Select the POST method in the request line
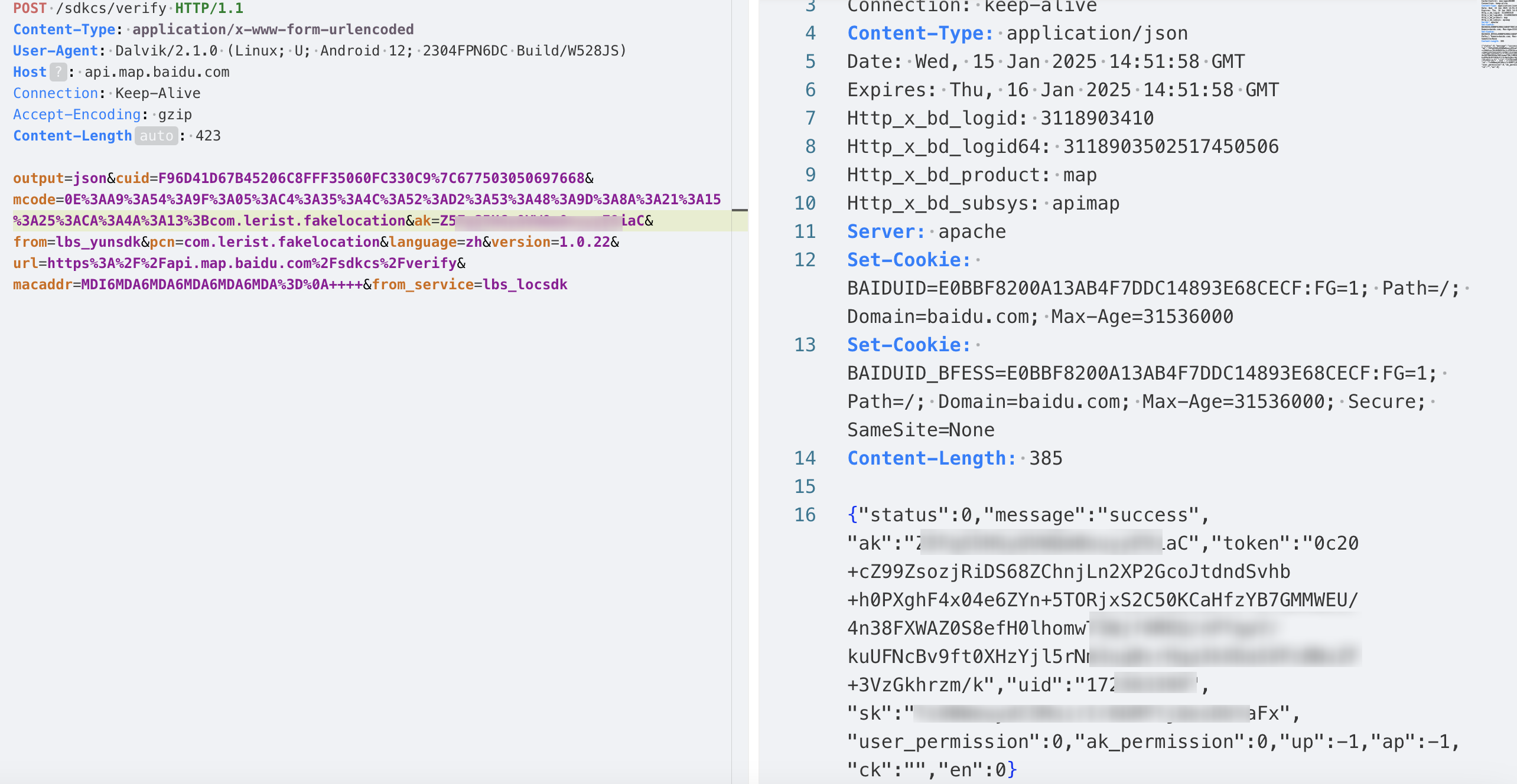Viewport: 1517px width, 784px height. (30, 8)
